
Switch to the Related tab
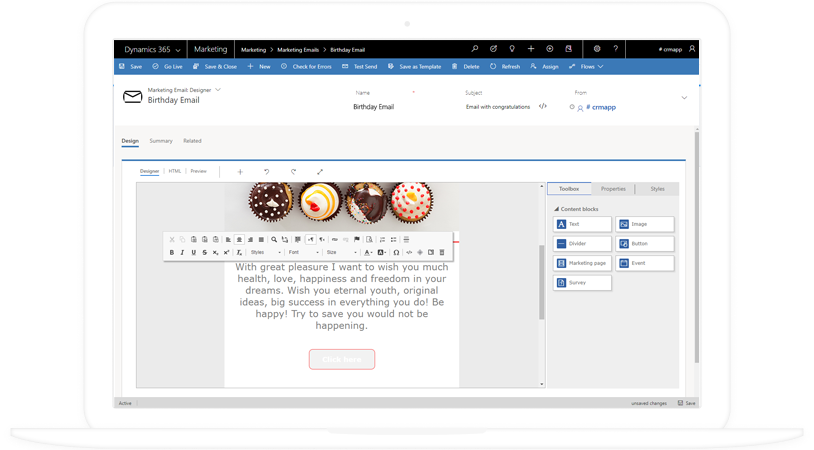point(192,141)
